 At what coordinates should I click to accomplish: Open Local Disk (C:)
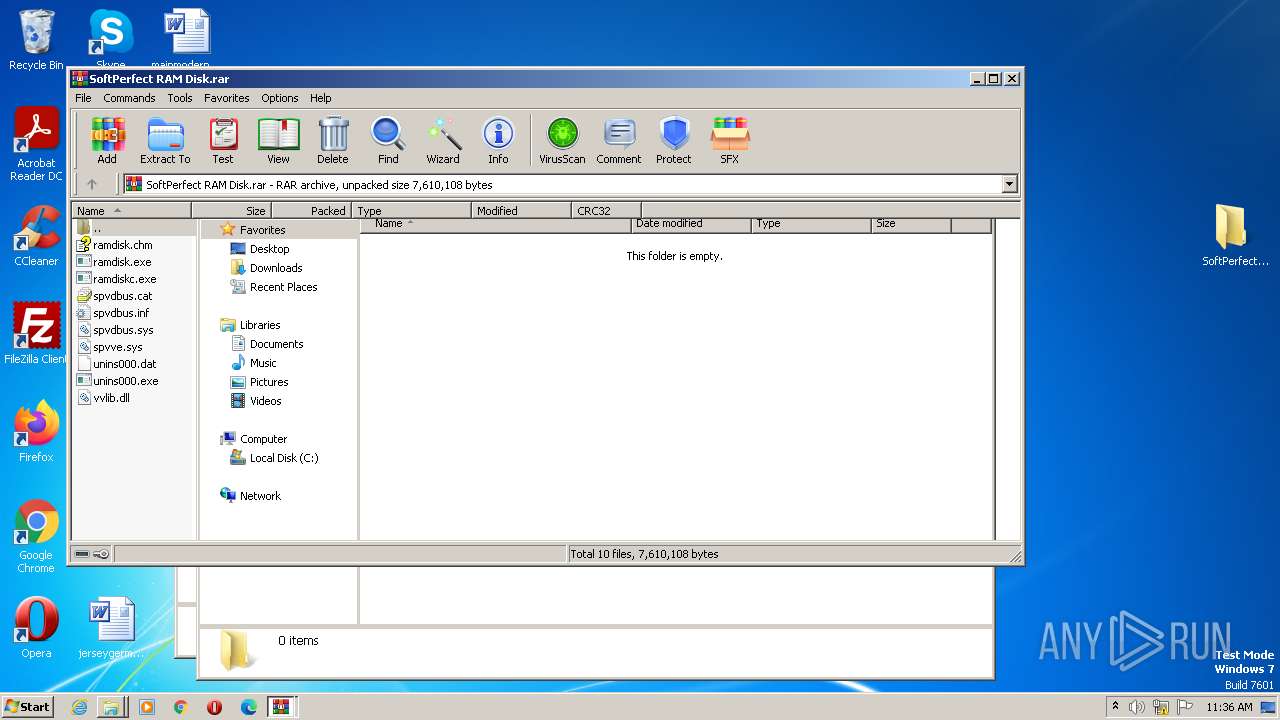pos(284,458)
